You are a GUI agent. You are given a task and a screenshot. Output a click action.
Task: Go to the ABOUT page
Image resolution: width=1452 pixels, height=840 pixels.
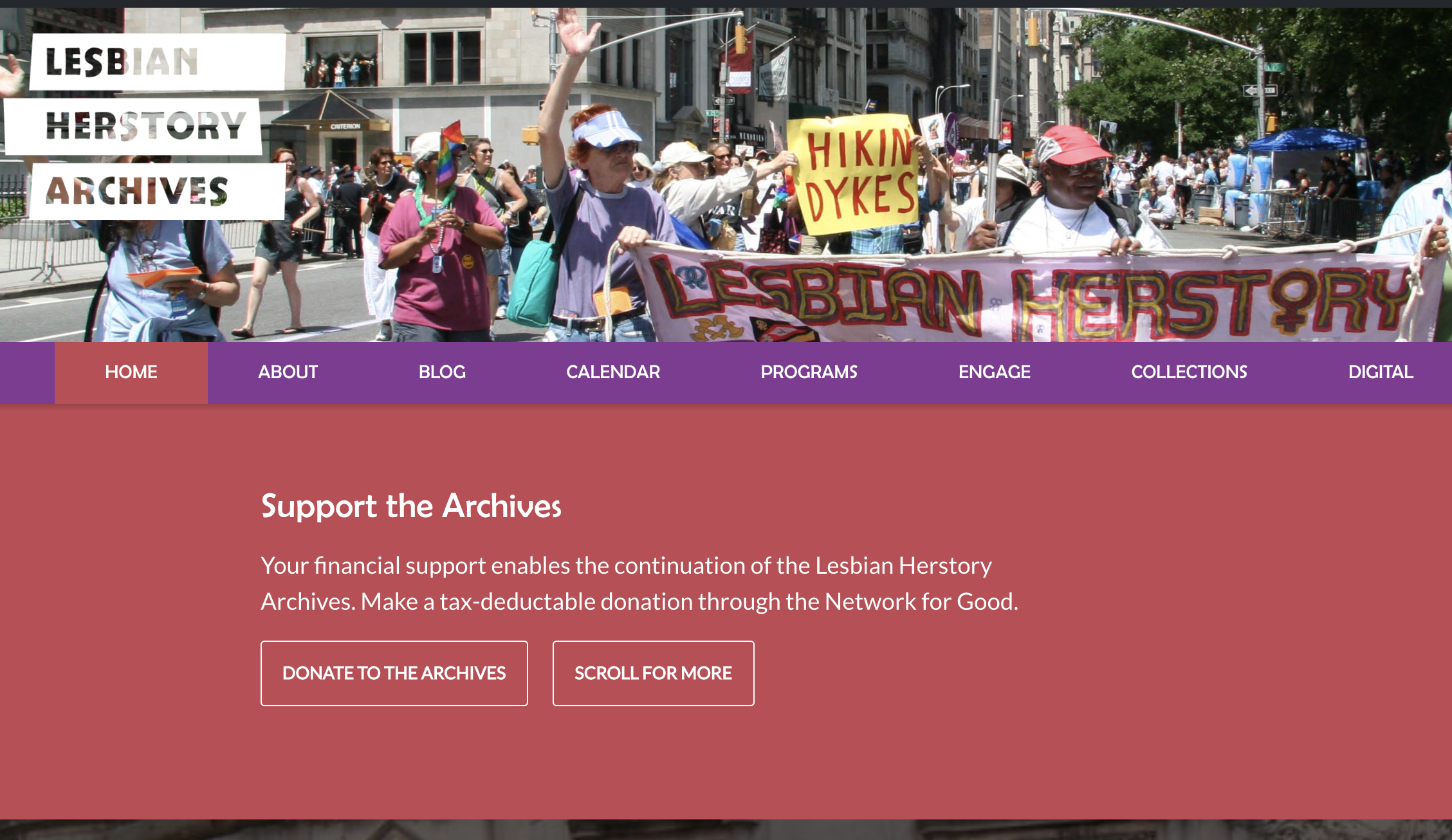coord(288,372)
